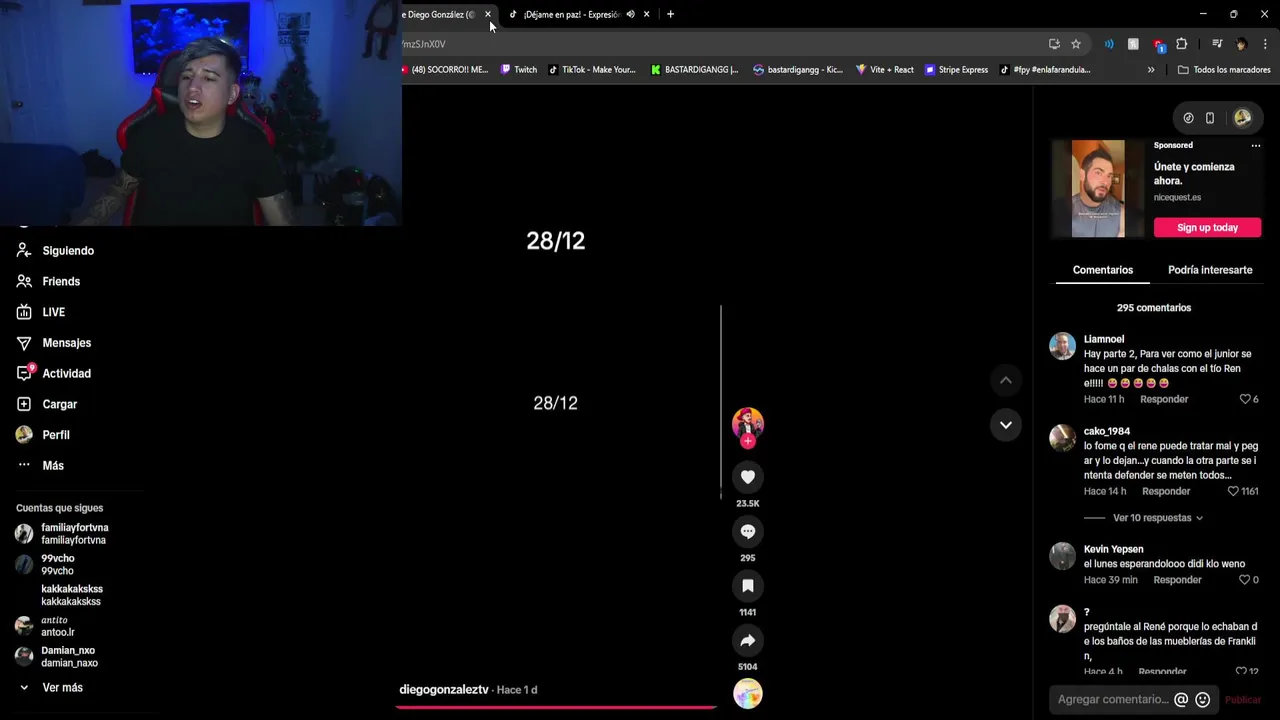Open comments via the speech bubble icon
1280x720 pixels.
tap(748, 532)
